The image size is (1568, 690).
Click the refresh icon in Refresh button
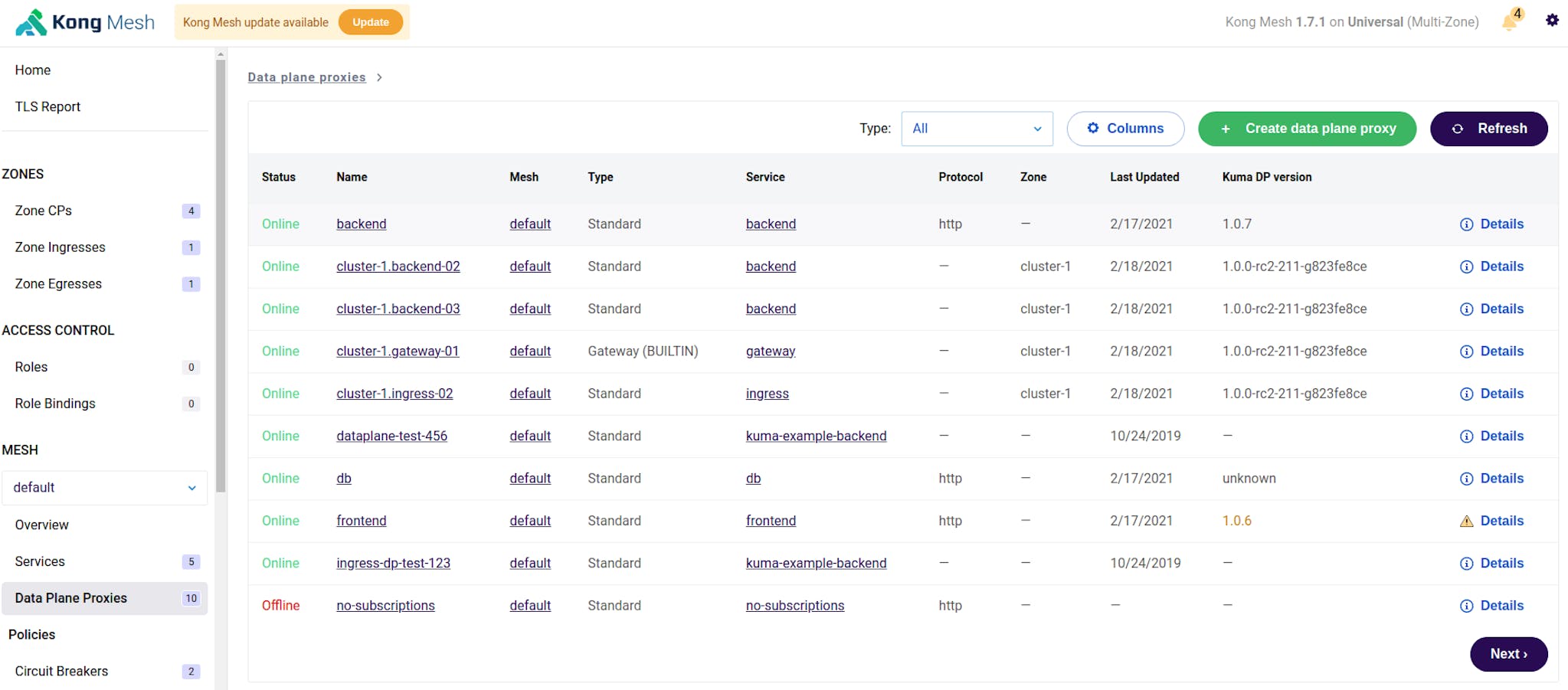pyautogui.click(x=1458, y=129)
